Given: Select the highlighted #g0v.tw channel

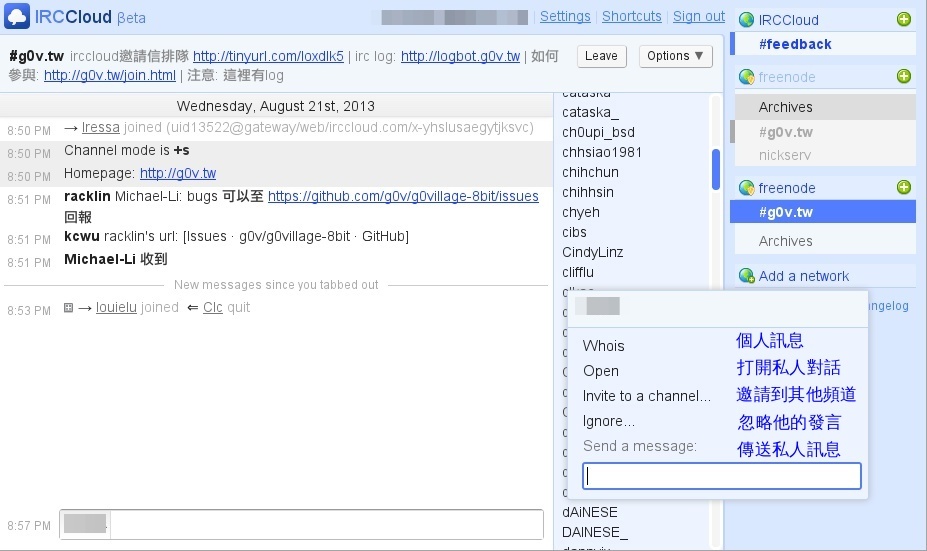Looking at the screenshot, I should tap(823, 212).
